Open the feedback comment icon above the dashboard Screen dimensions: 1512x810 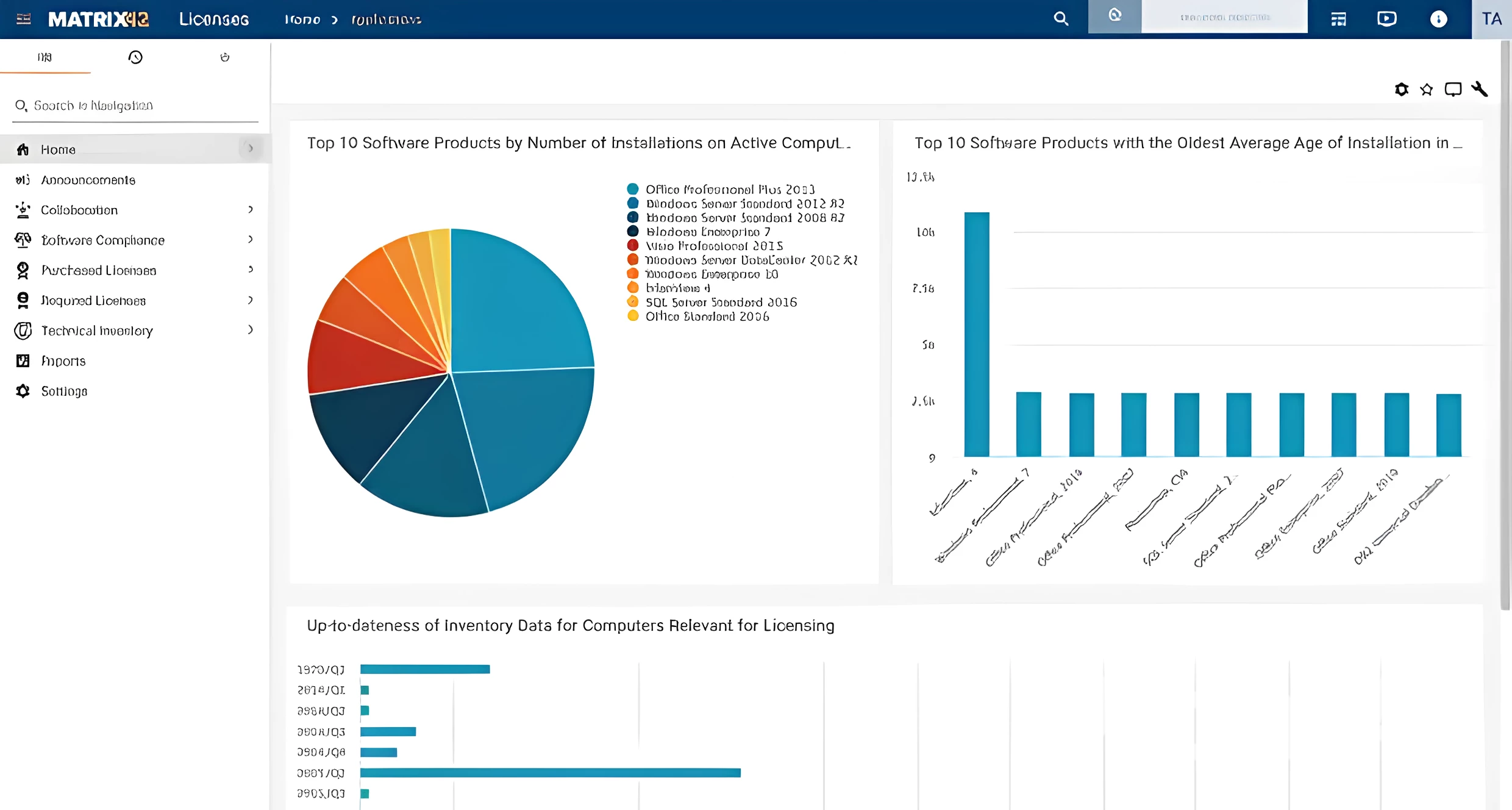[1454, 89]
